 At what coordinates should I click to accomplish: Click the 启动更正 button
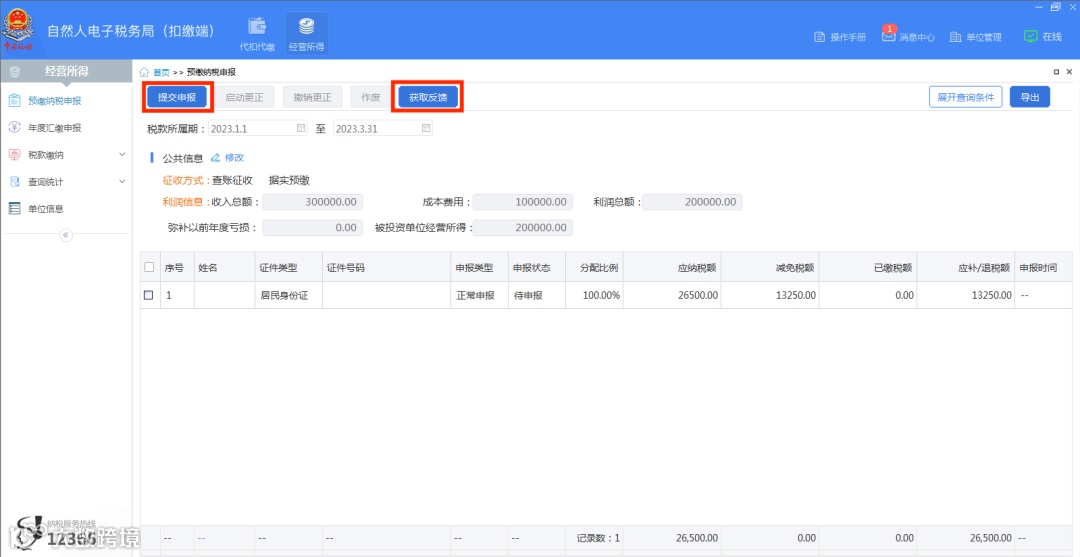244,97
